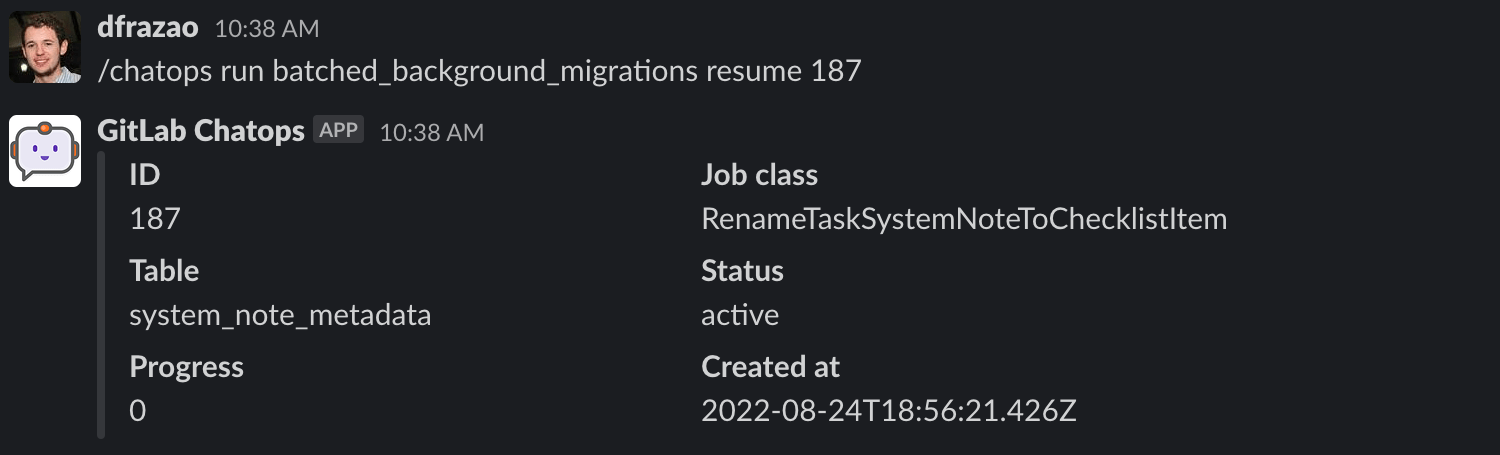
Task: Click the GitLab Chatops robot avatar icon
Action: (45, 151)
